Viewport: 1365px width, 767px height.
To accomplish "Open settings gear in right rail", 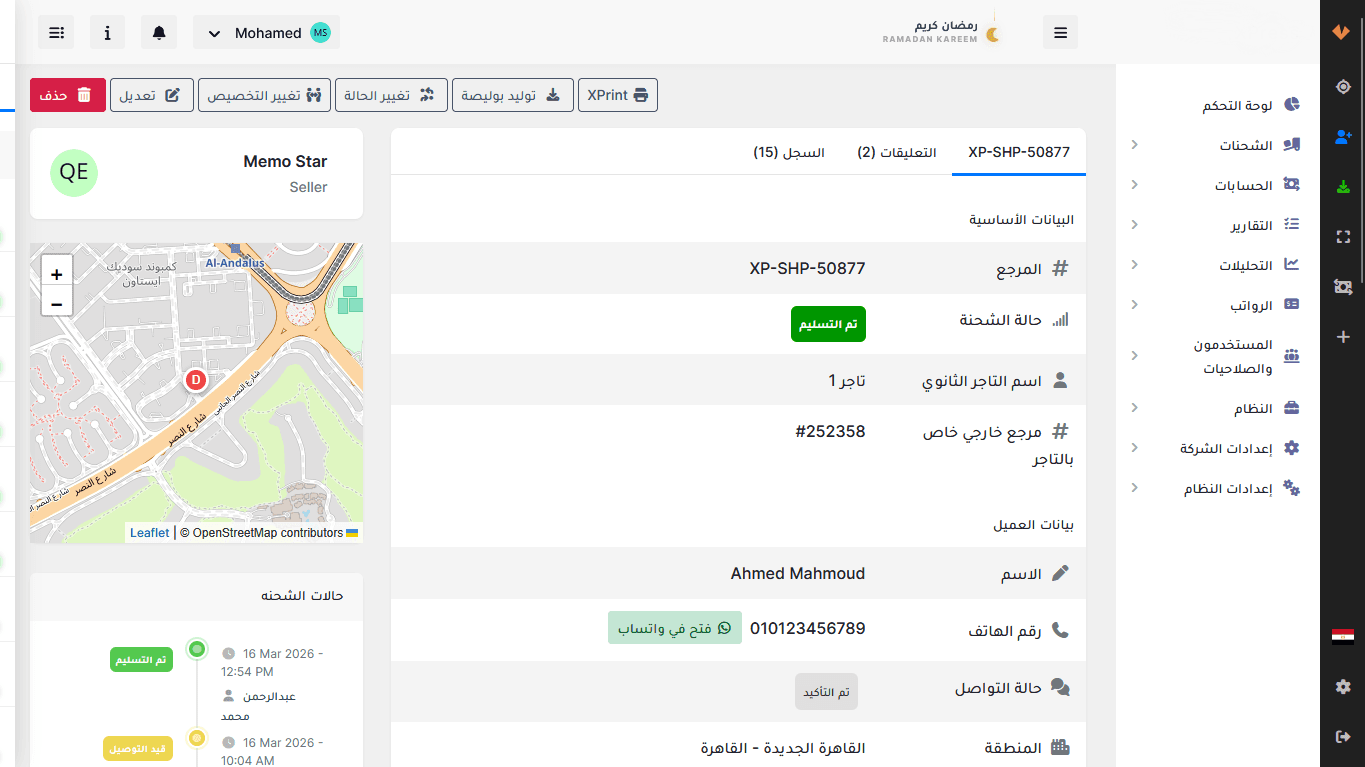I will click(x=1342, y=686).
